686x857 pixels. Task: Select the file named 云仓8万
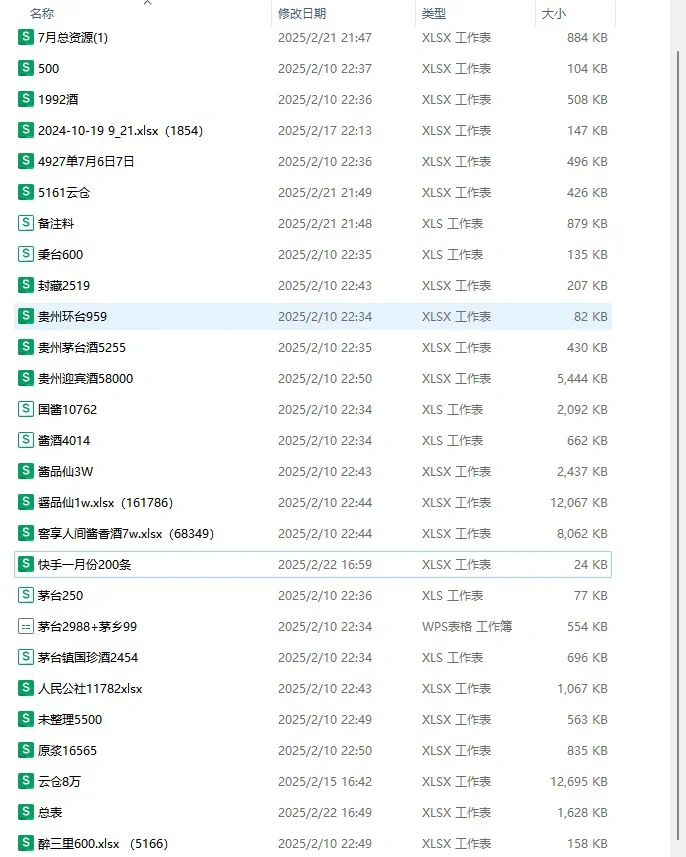59,781
